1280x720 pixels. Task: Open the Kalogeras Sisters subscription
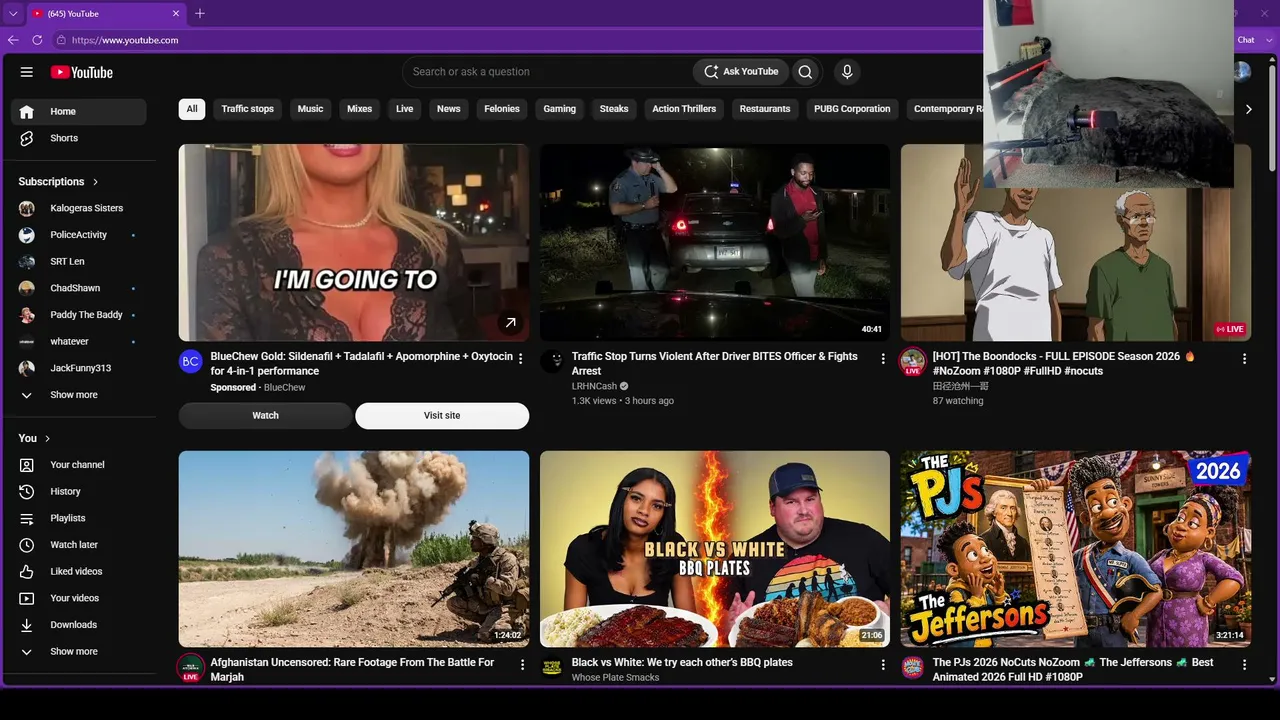(x=79, y=208)
